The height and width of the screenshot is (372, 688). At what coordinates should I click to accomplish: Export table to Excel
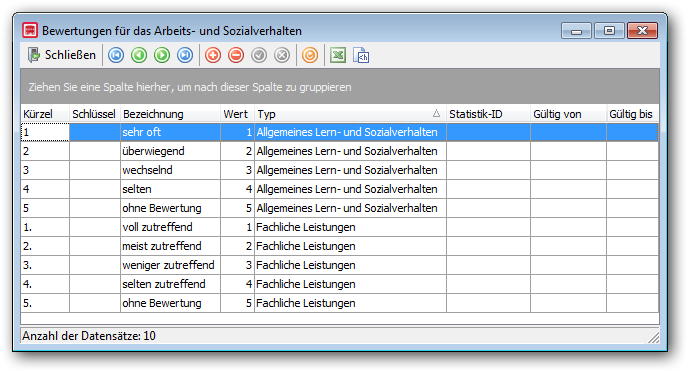[x=338, y=55]
